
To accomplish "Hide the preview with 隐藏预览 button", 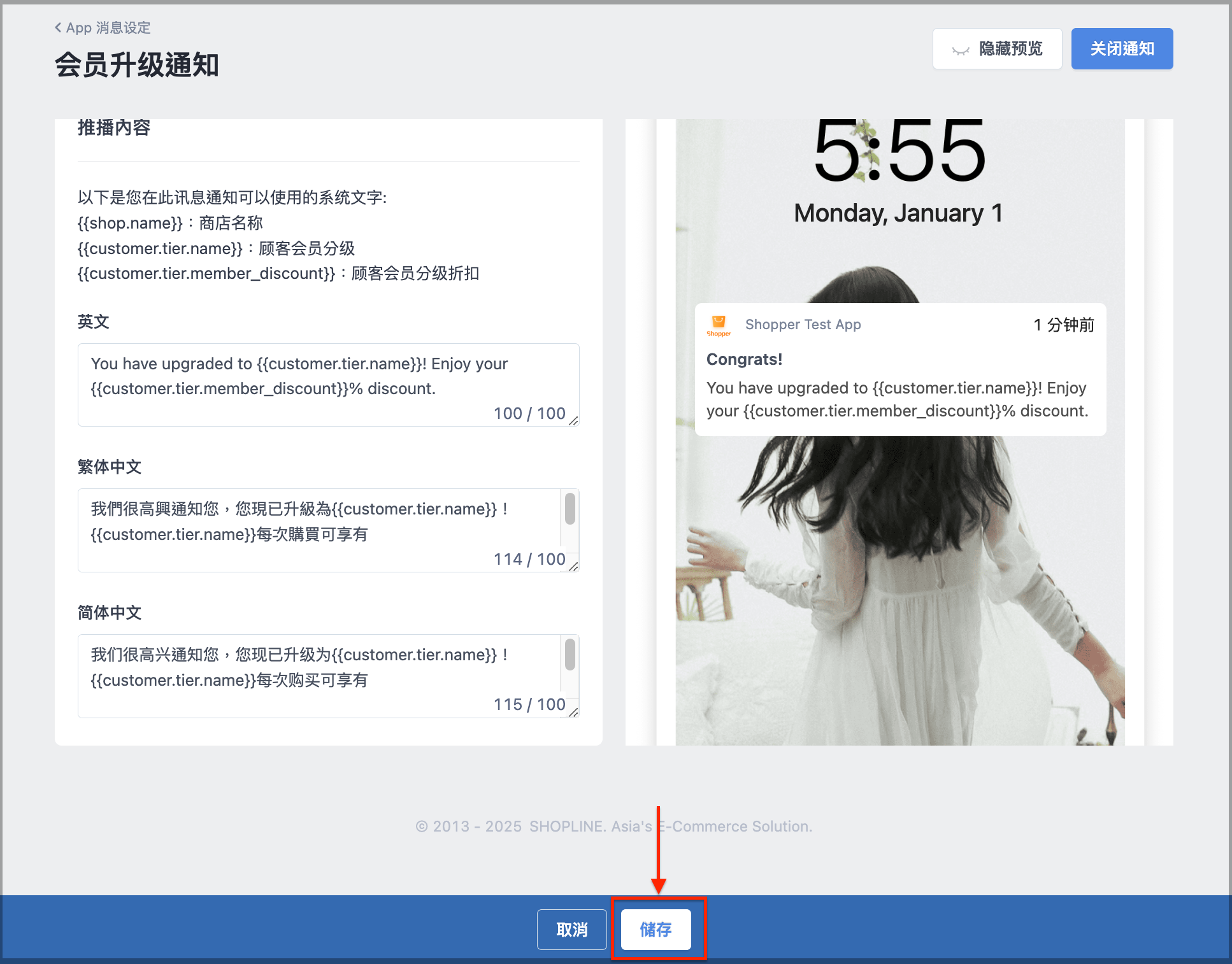I will click(x=997, y=49).
